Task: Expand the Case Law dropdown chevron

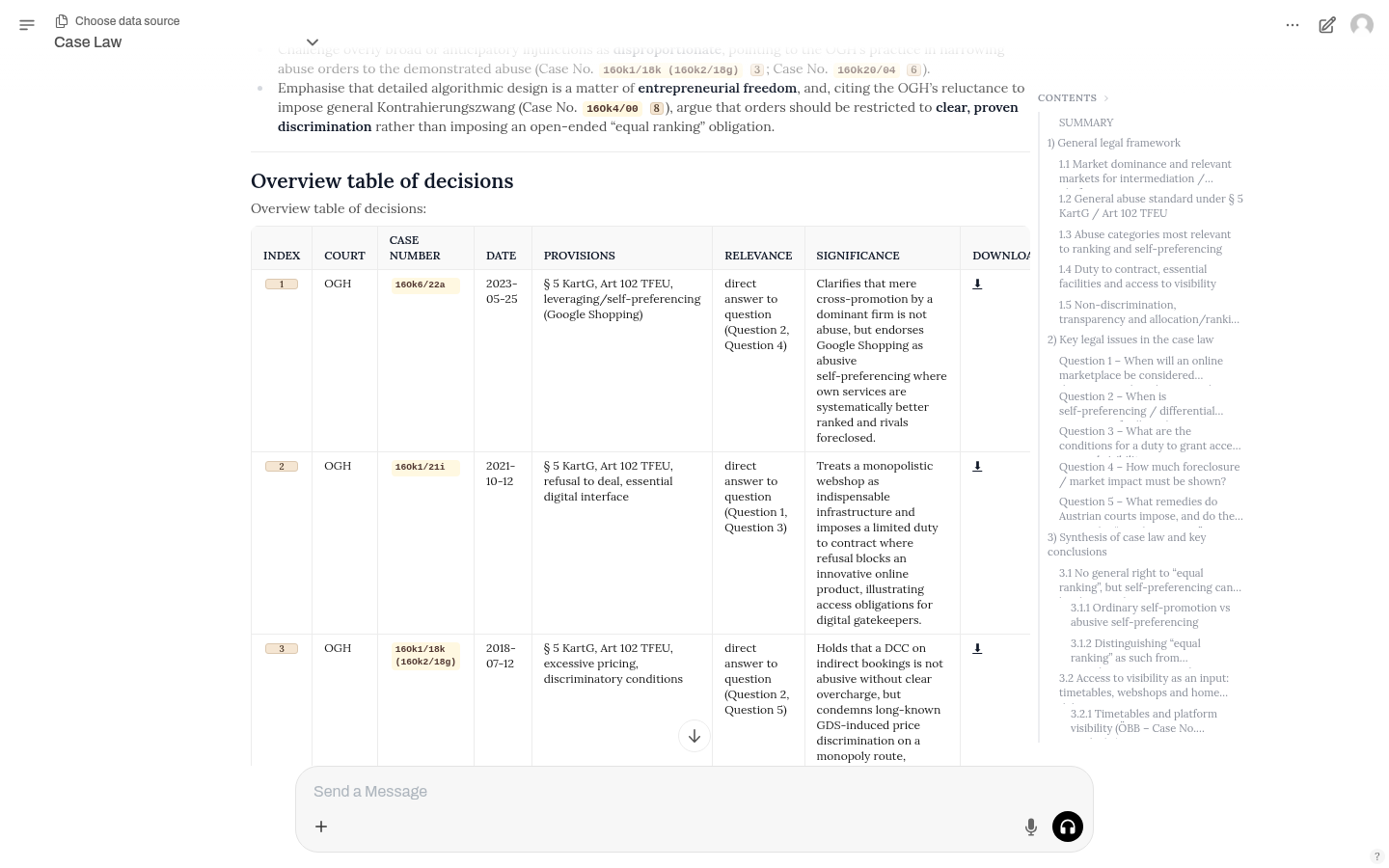Action: [x=313, y=42]
